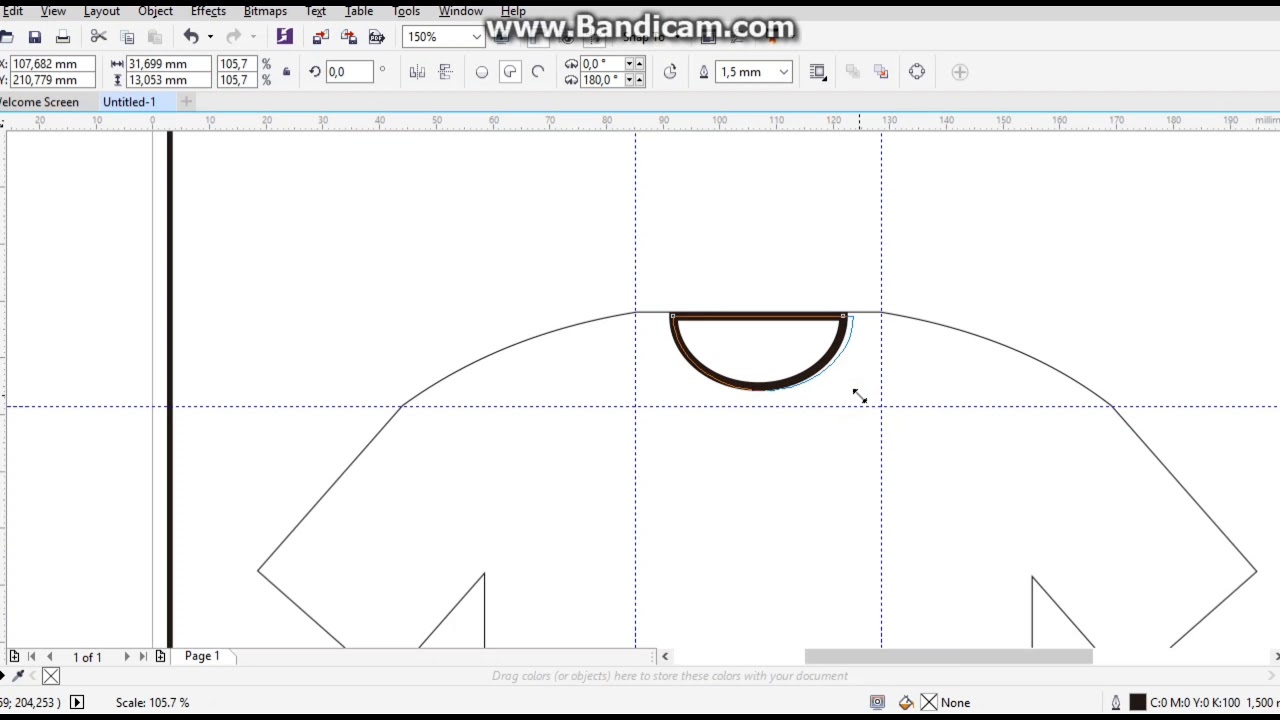Viewport: 1280px width, 720px height.
Task: Click the Import icon
Action: tap(320, 37)
